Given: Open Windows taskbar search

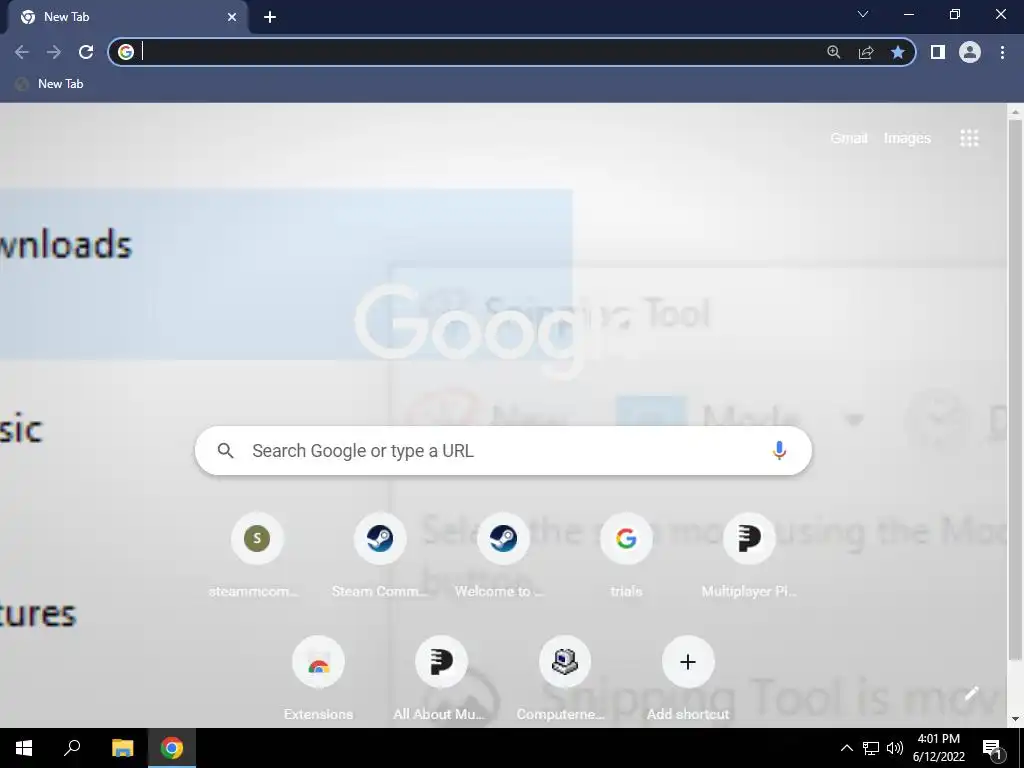Looking at the screenshot, I should pos(72,748).
